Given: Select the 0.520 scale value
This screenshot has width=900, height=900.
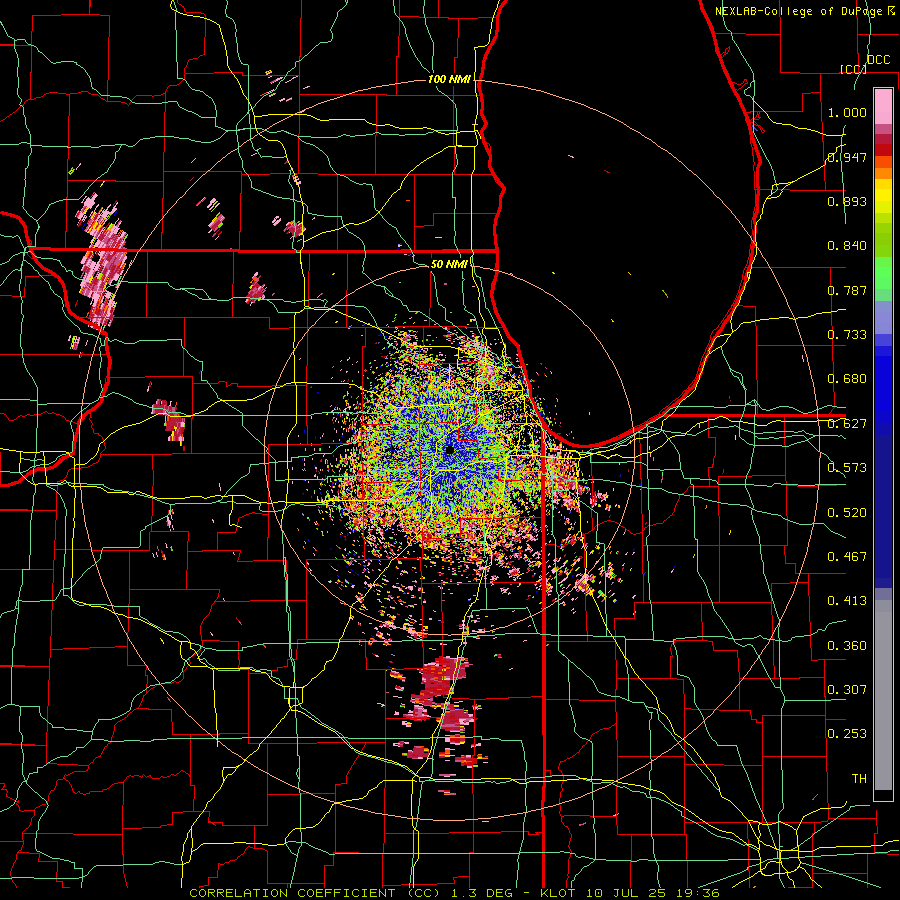Looking at the screenshot, I should click(847, 513).
